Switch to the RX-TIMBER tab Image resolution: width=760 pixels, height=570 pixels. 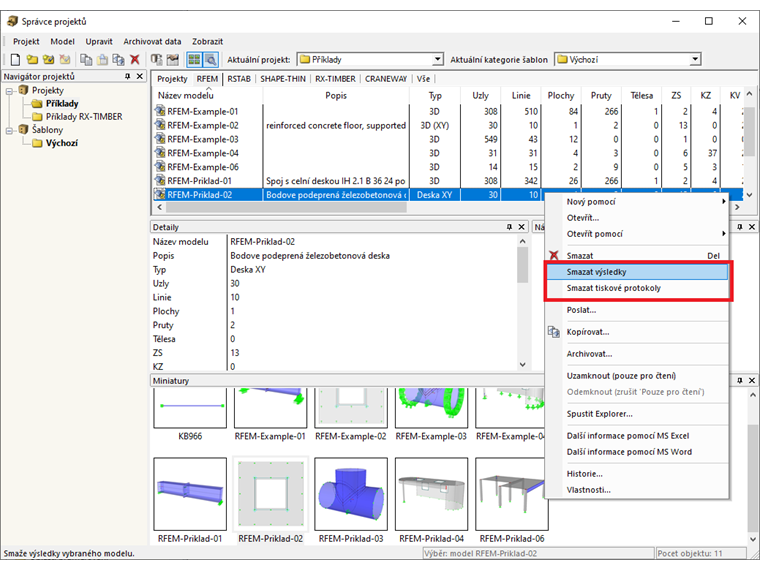[x=335, y=79]
